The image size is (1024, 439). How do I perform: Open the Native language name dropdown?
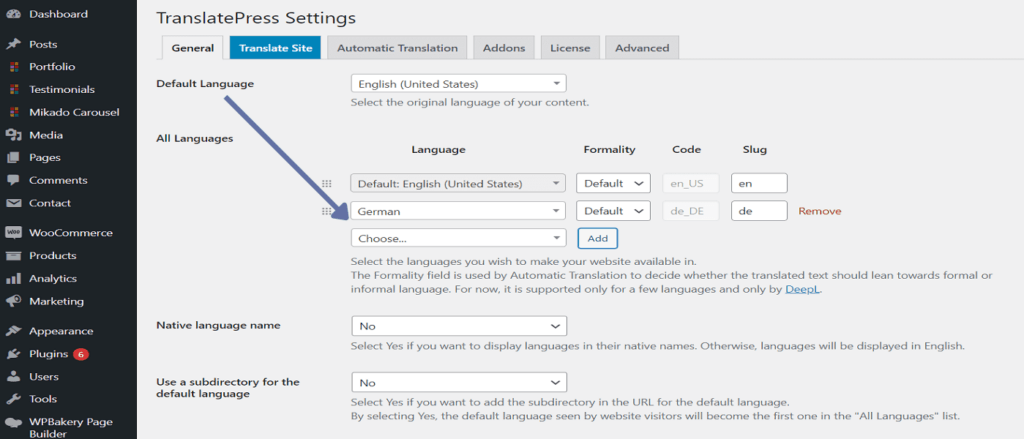click(x=458, y=326)
